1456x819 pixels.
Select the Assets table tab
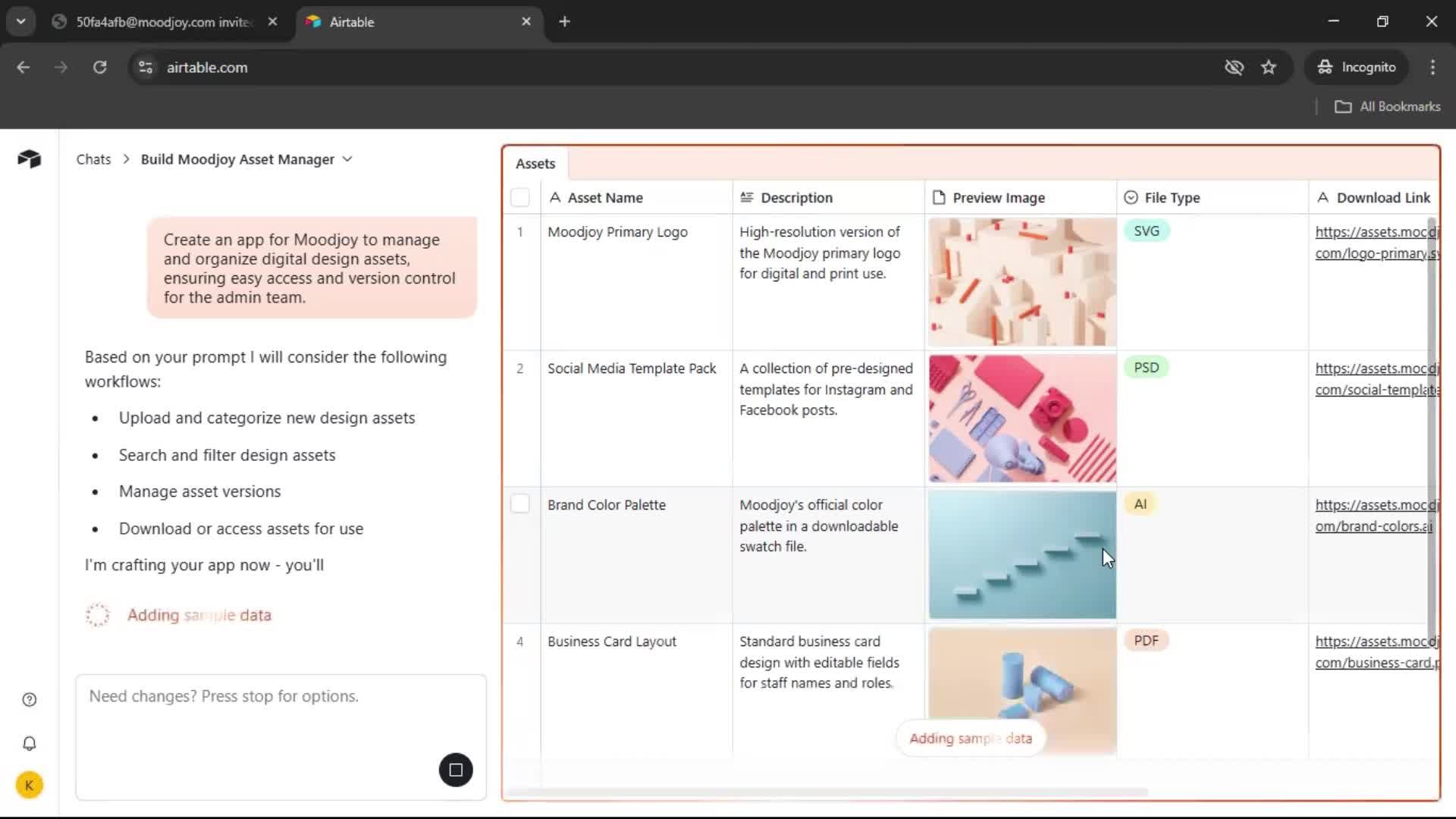pyautogui.click(x=535, y=164)
